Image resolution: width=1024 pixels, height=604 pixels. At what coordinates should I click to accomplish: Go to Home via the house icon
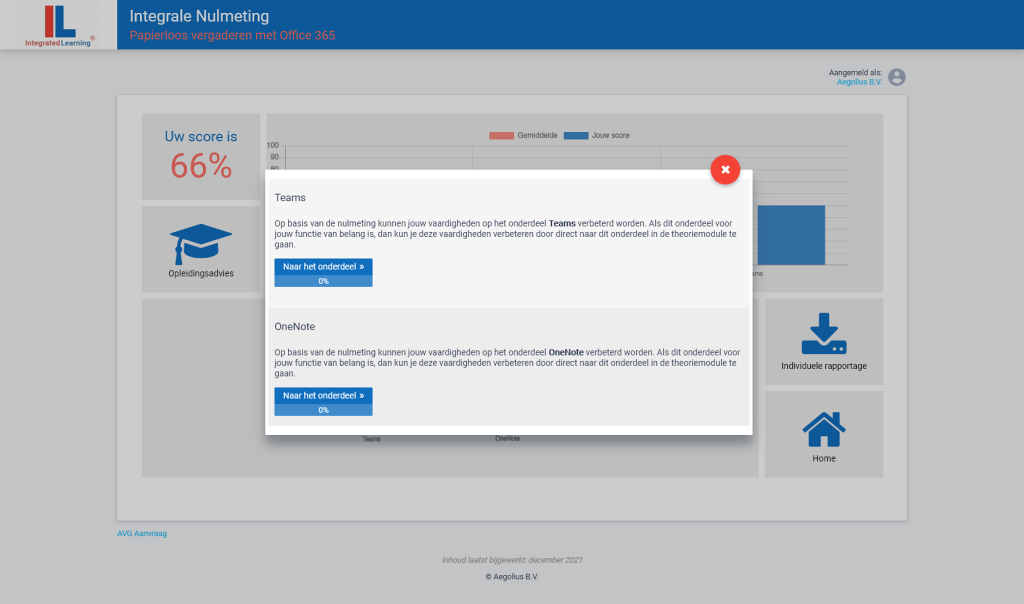[x=824, y=430]
